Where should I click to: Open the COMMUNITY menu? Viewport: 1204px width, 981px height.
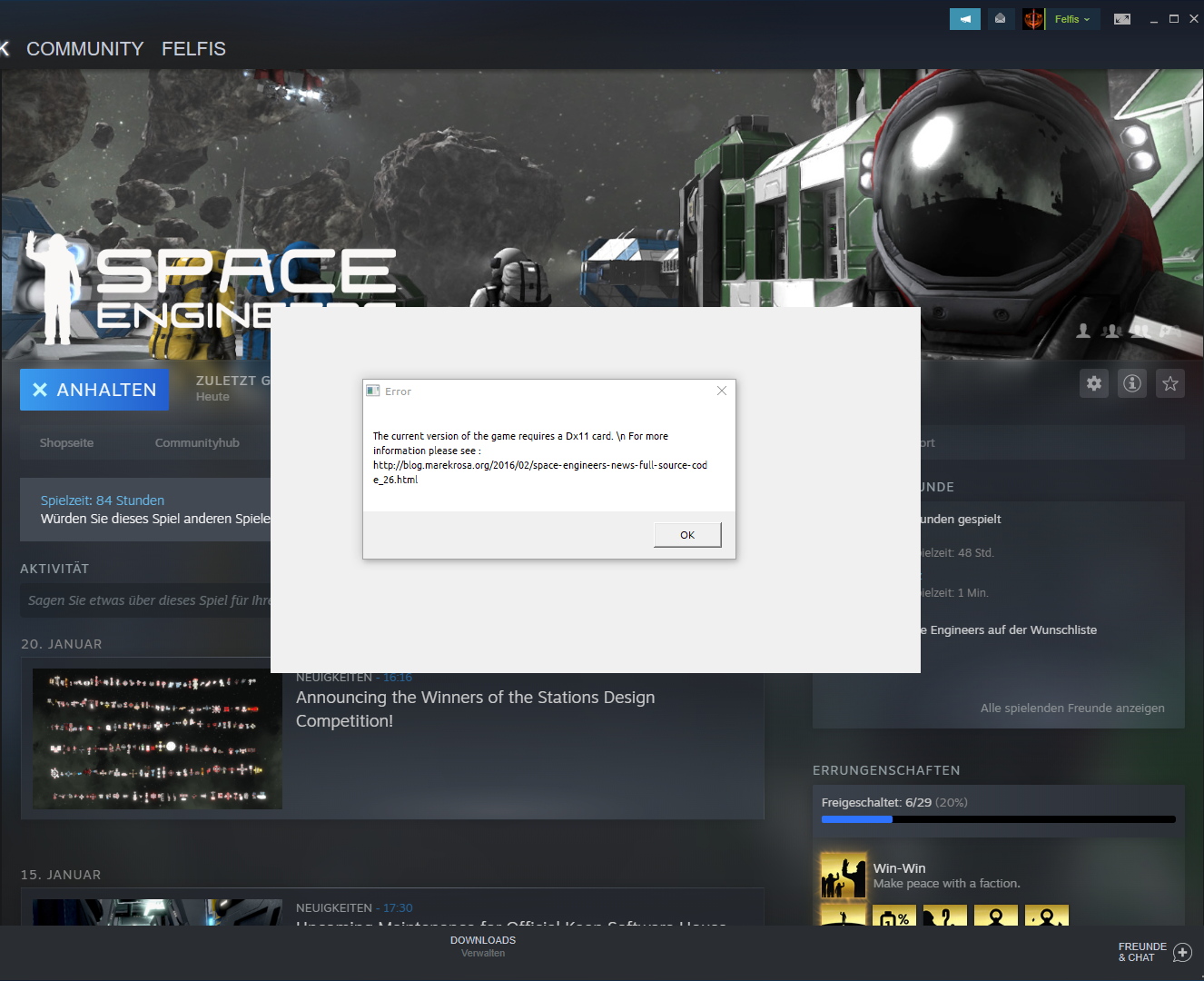tap(84, 49)
